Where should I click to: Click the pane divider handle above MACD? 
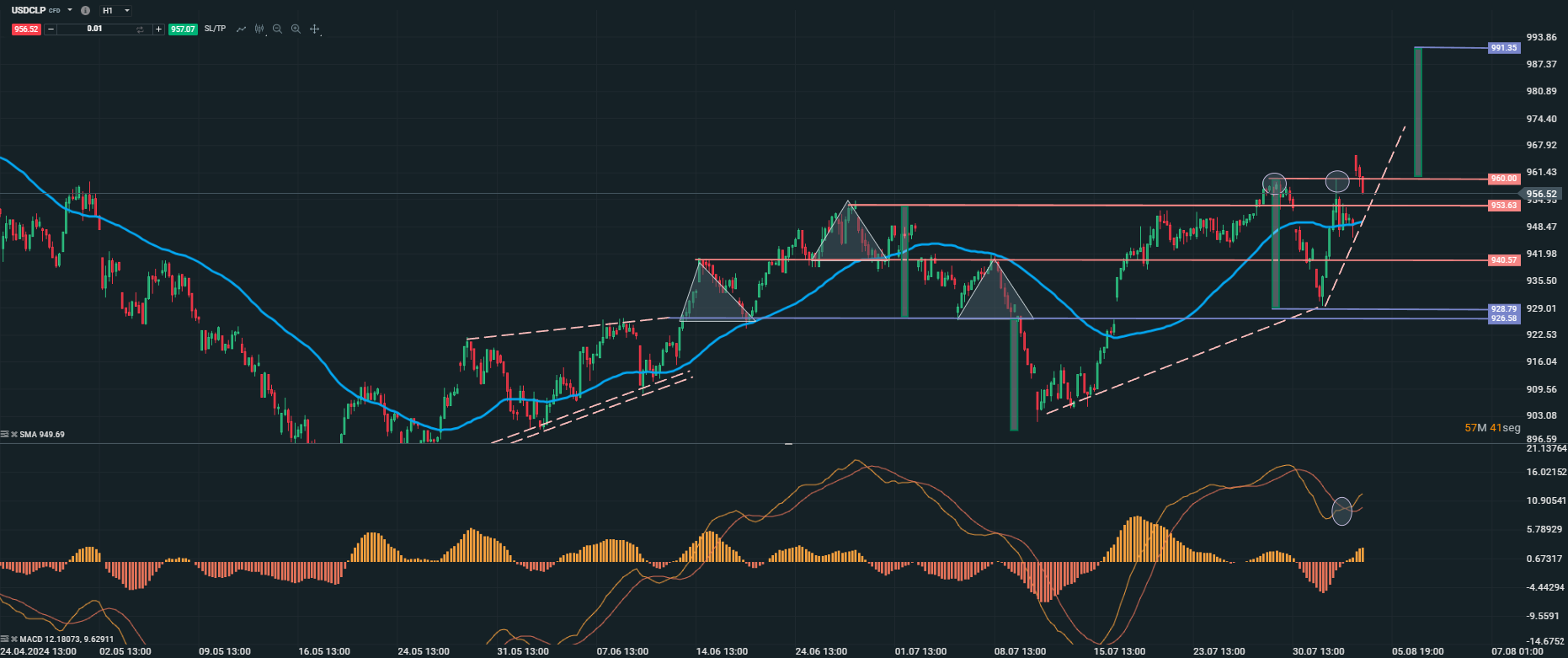point(788,443)
